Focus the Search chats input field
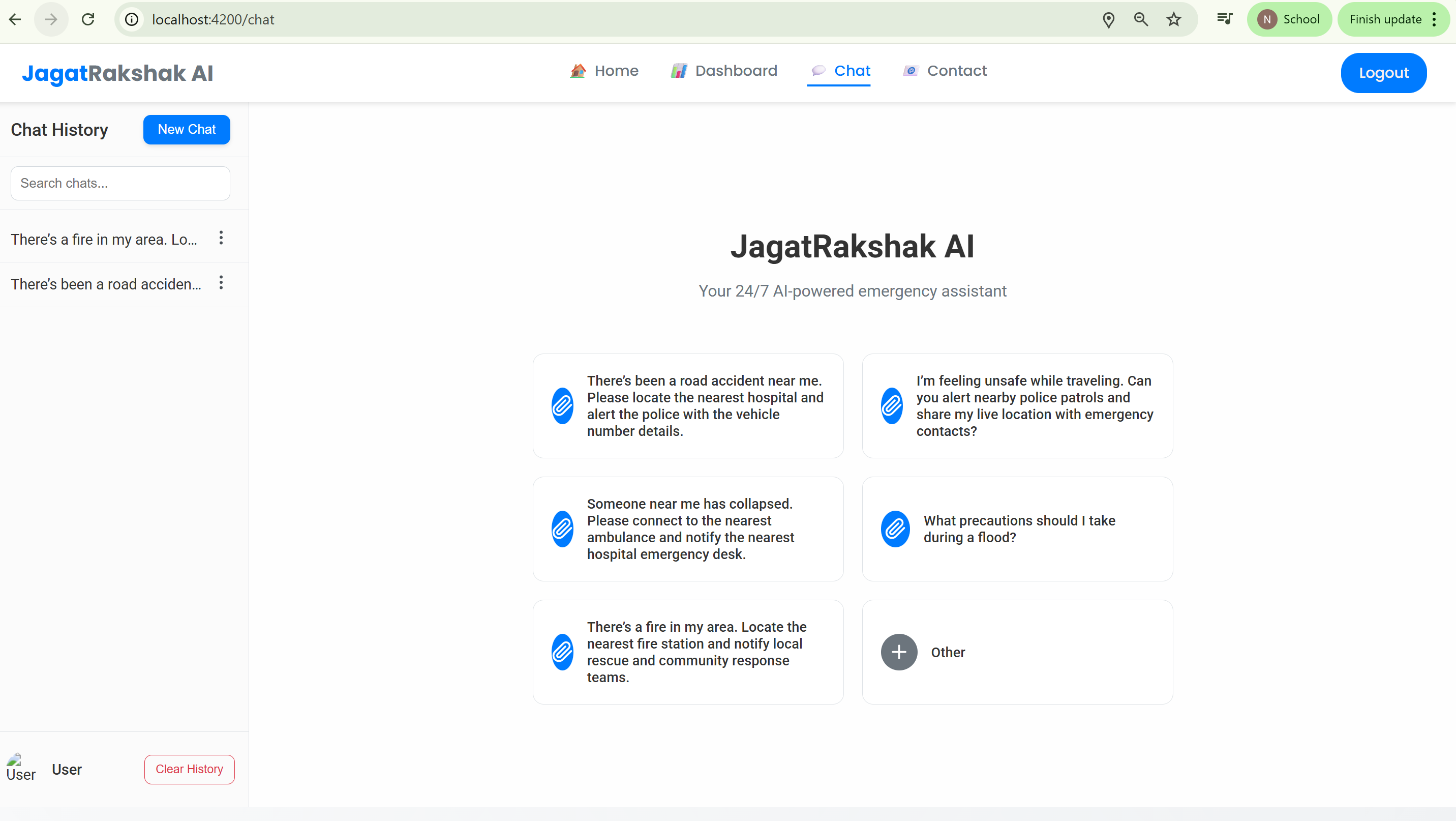Viewport: 1456px width, 821px height. [x=120, y=183]
